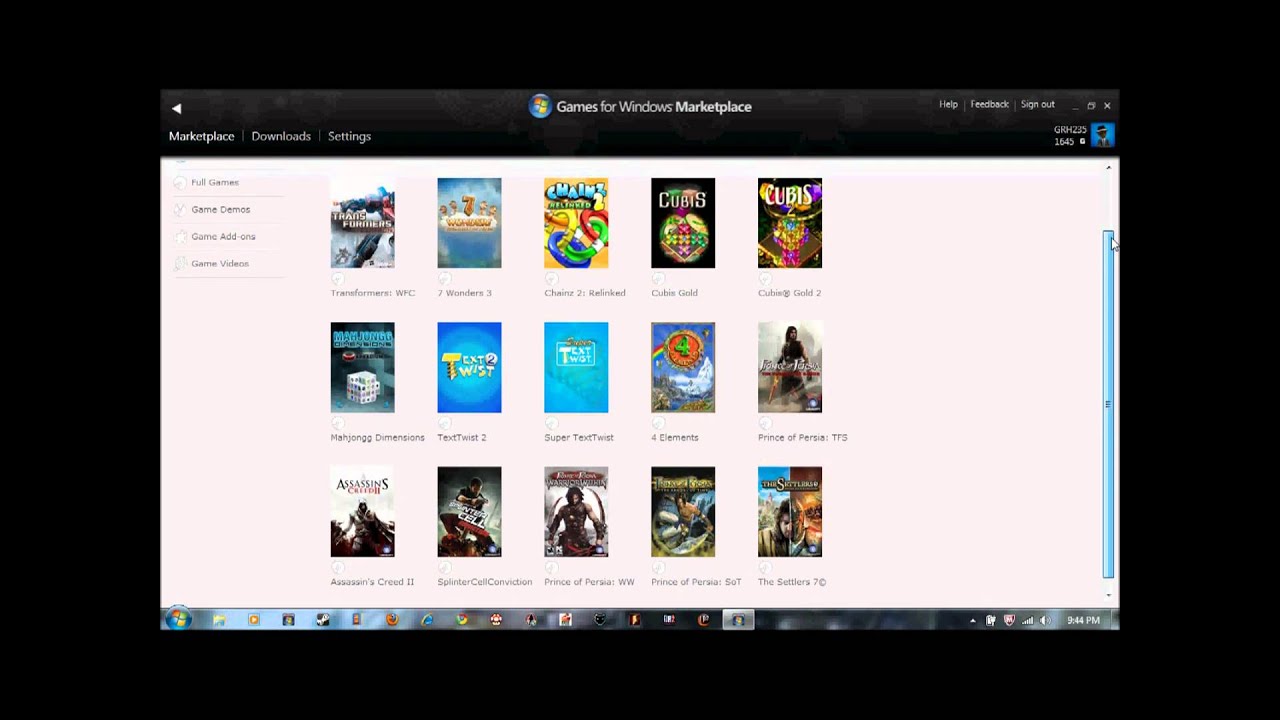Click the Help link
Image resolution: width=1280 pixels, height=720 pixels.
[948, 104]
